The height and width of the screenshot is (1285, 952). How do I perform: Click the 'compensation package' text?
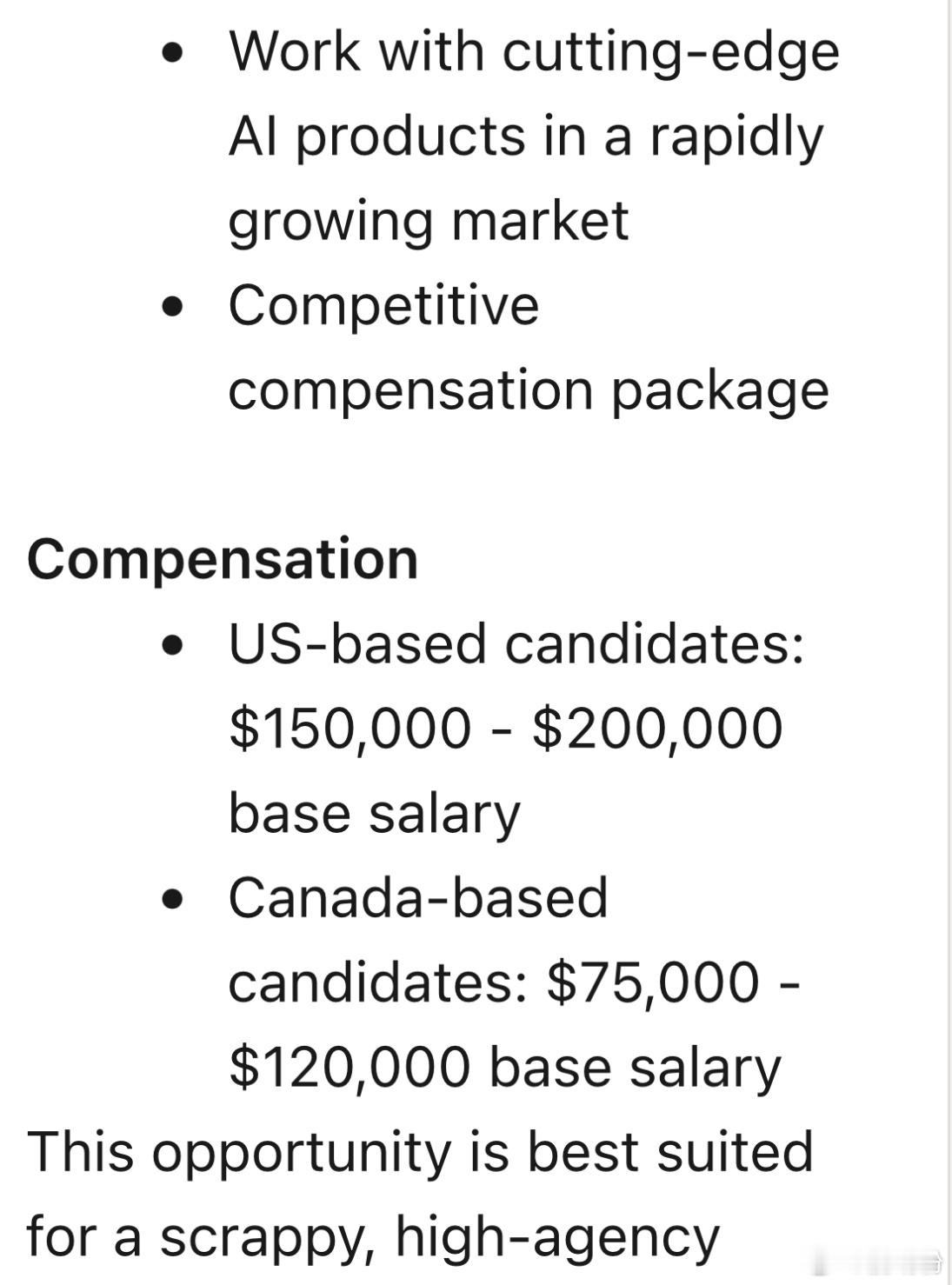529,390
